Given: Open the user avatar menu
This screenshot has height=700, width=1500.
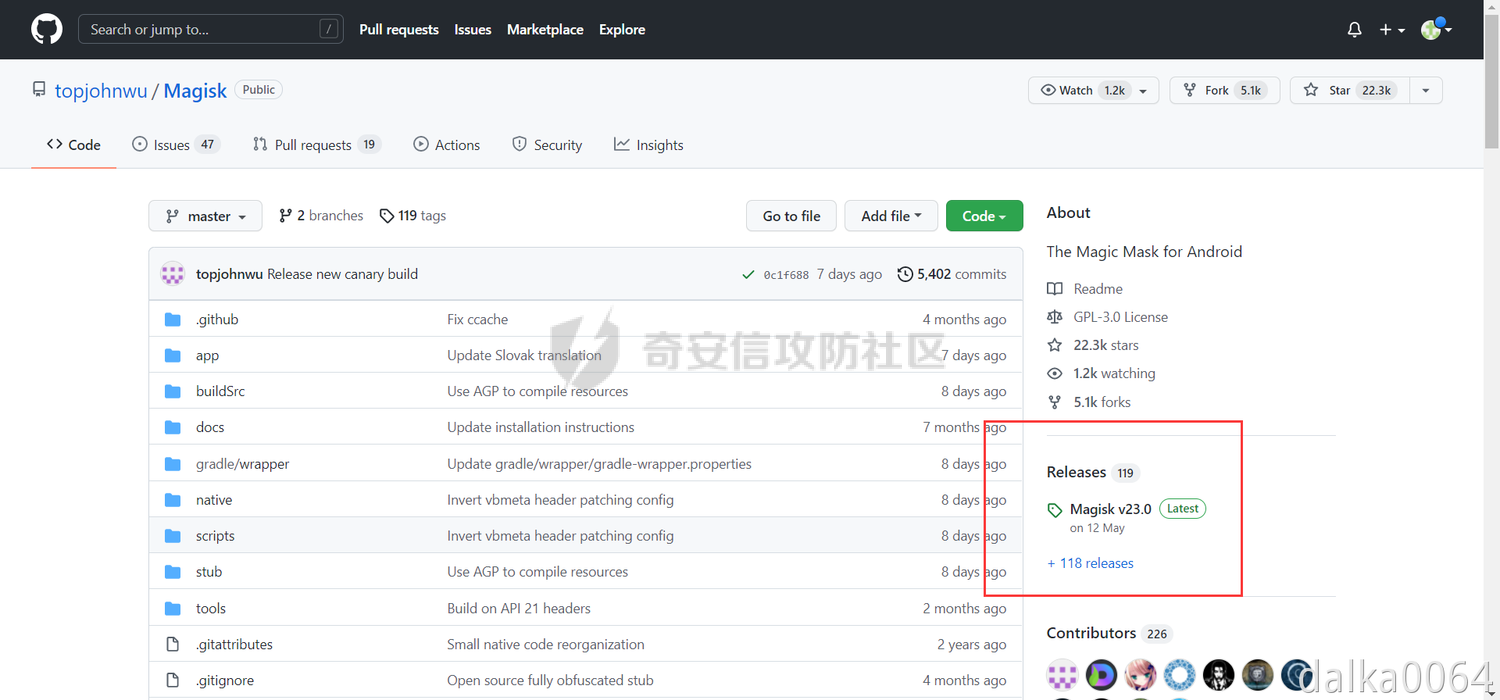Looking at the screenshot, I should click(x=1436, y=29).
